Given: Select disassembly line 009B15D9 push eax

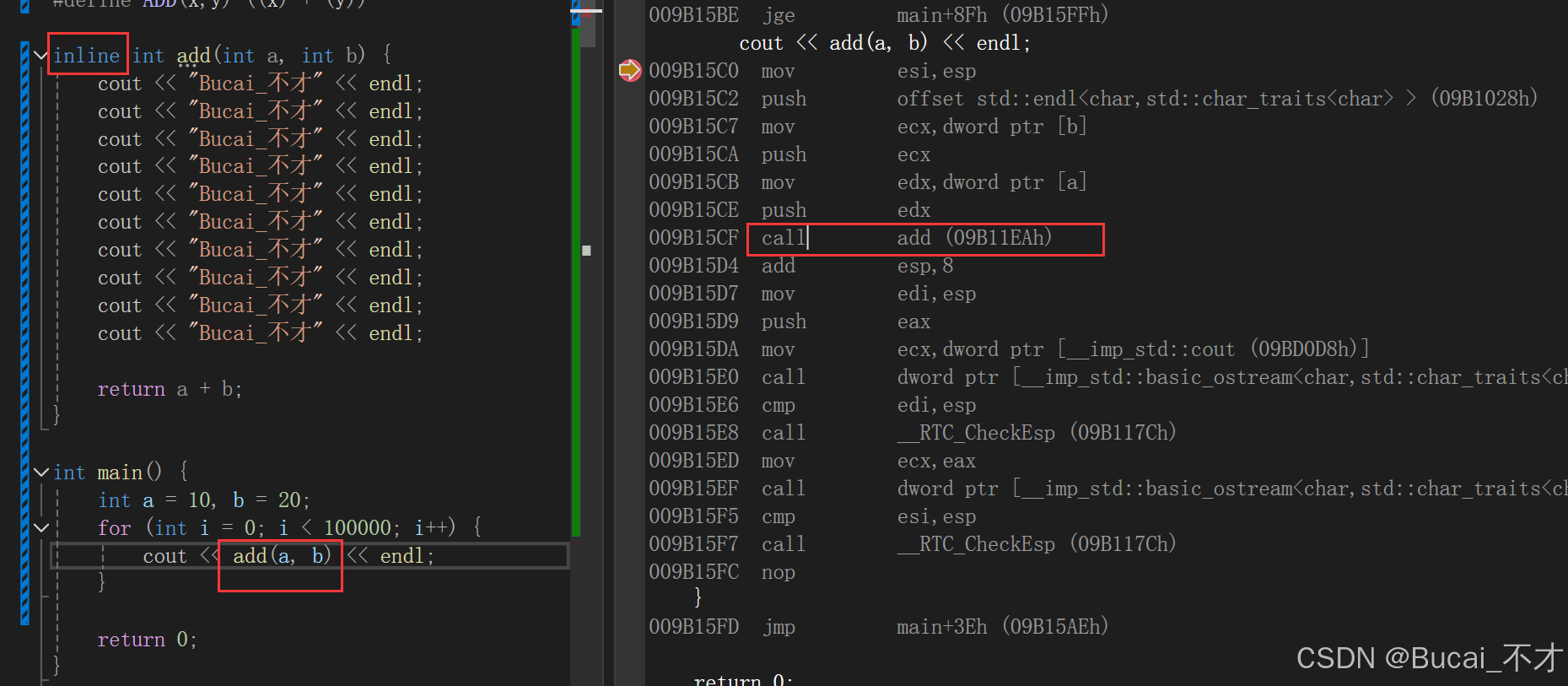Looking at the screenshot, I should [789, 321].
